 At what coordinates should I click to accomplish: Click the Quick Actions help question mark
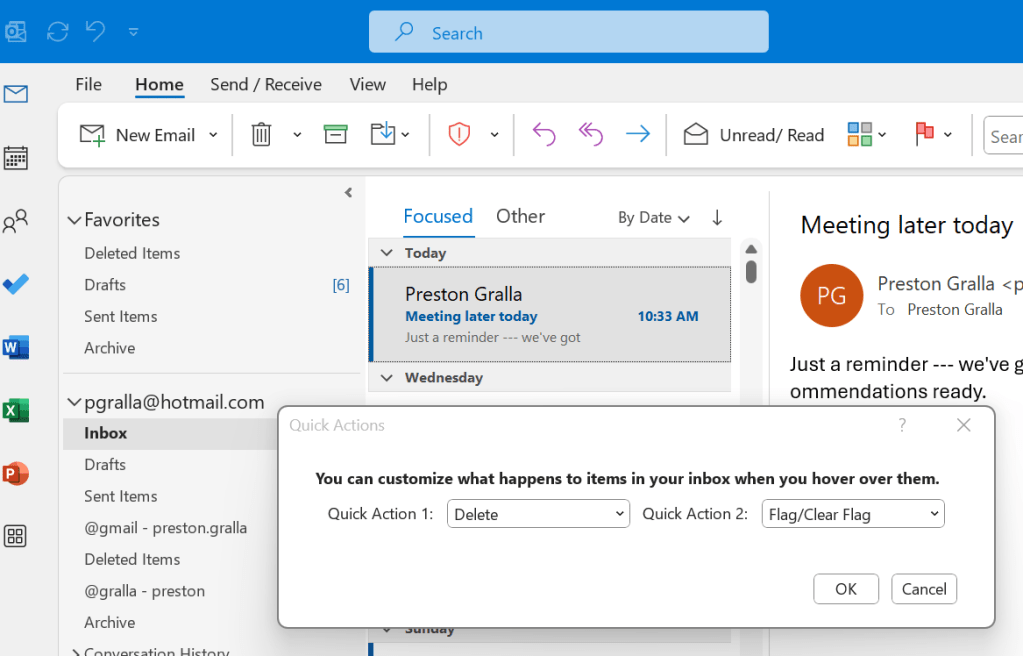coord(902,426)
